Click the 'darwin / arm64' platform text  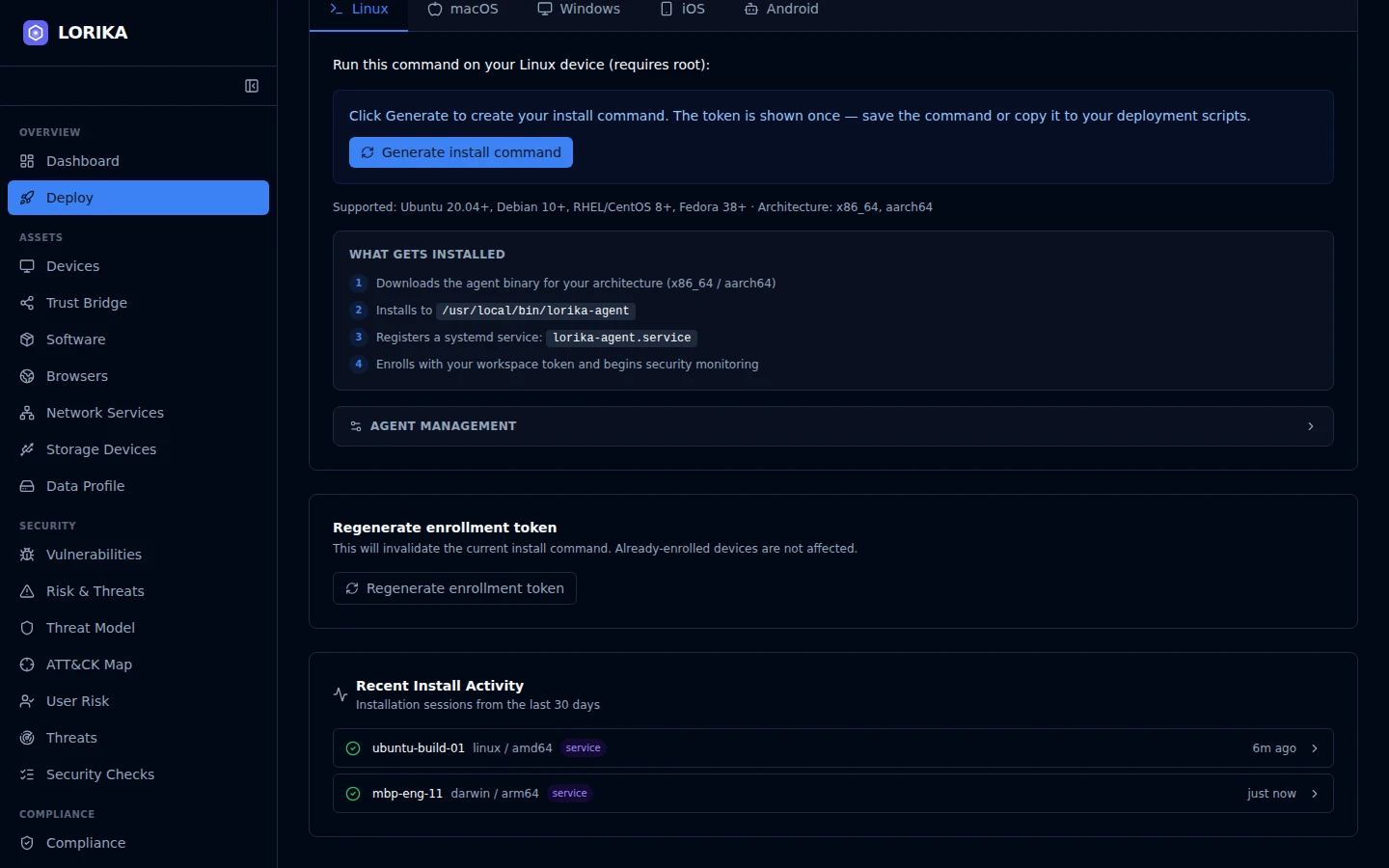pyautogui.click(x=495, y=794)
